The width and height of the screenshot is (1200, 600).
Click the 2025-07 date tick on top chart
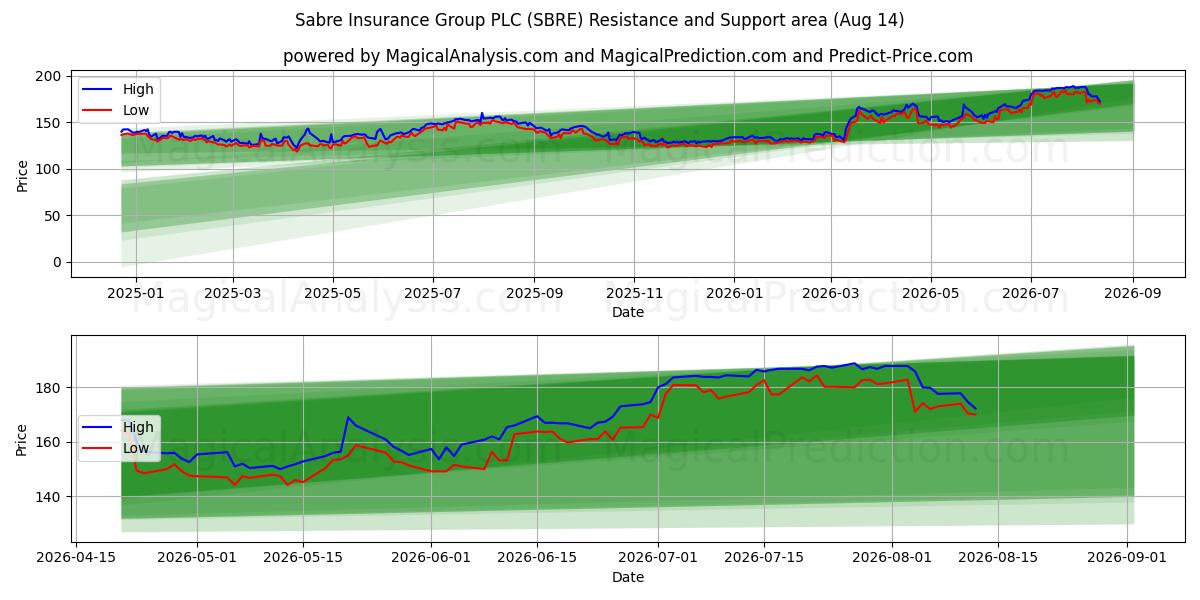coord(433,294)
